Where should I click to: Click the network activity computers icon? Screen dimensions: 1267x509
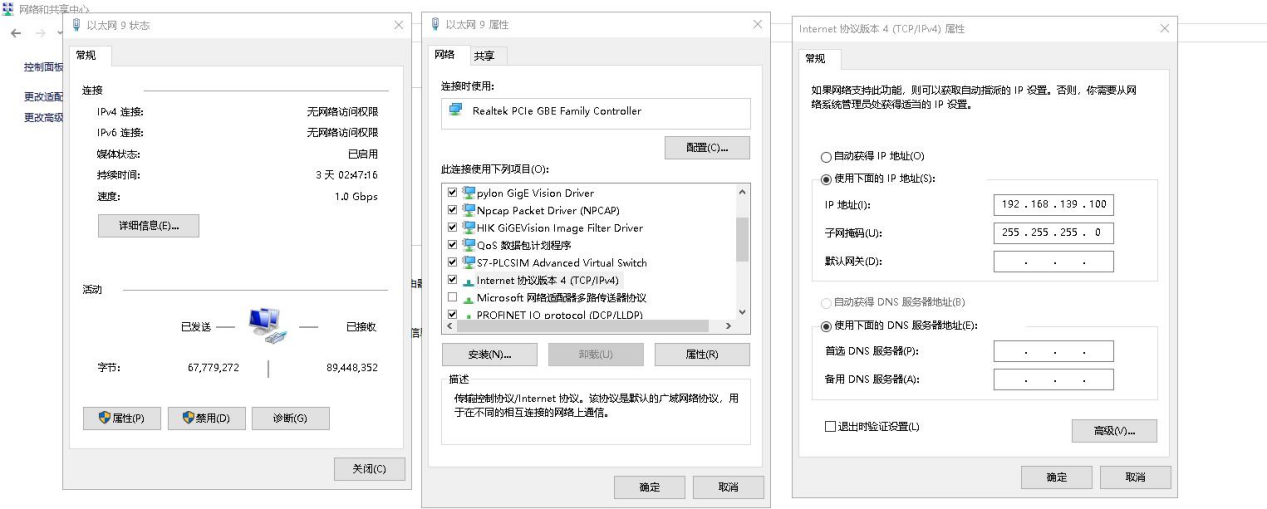tap(267, 323)
